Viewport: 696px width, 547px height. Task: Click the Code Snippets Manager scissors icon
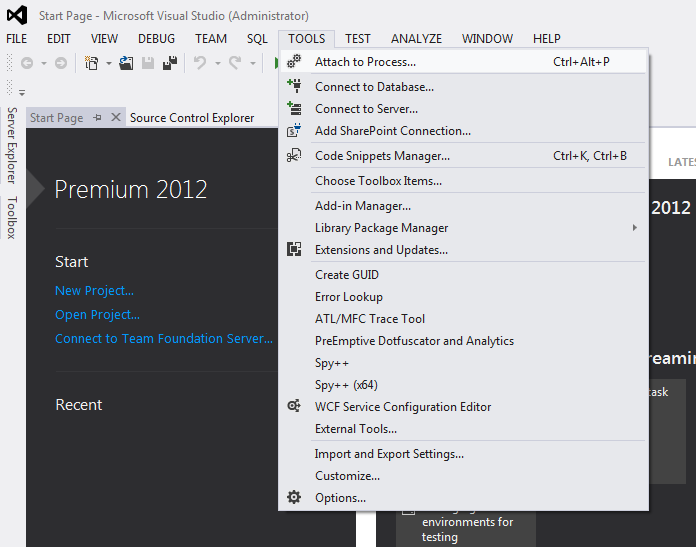pyautogui.click(x=294, y=155)
